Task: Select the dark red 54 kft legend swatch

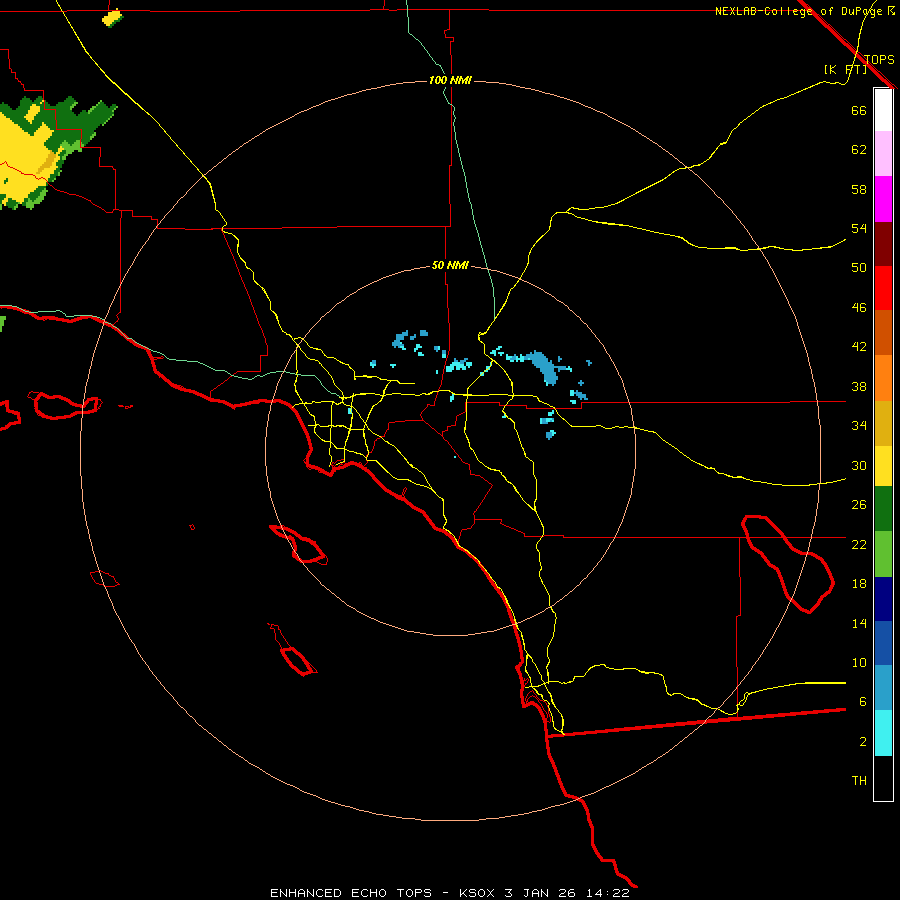Action: point(883,244)
